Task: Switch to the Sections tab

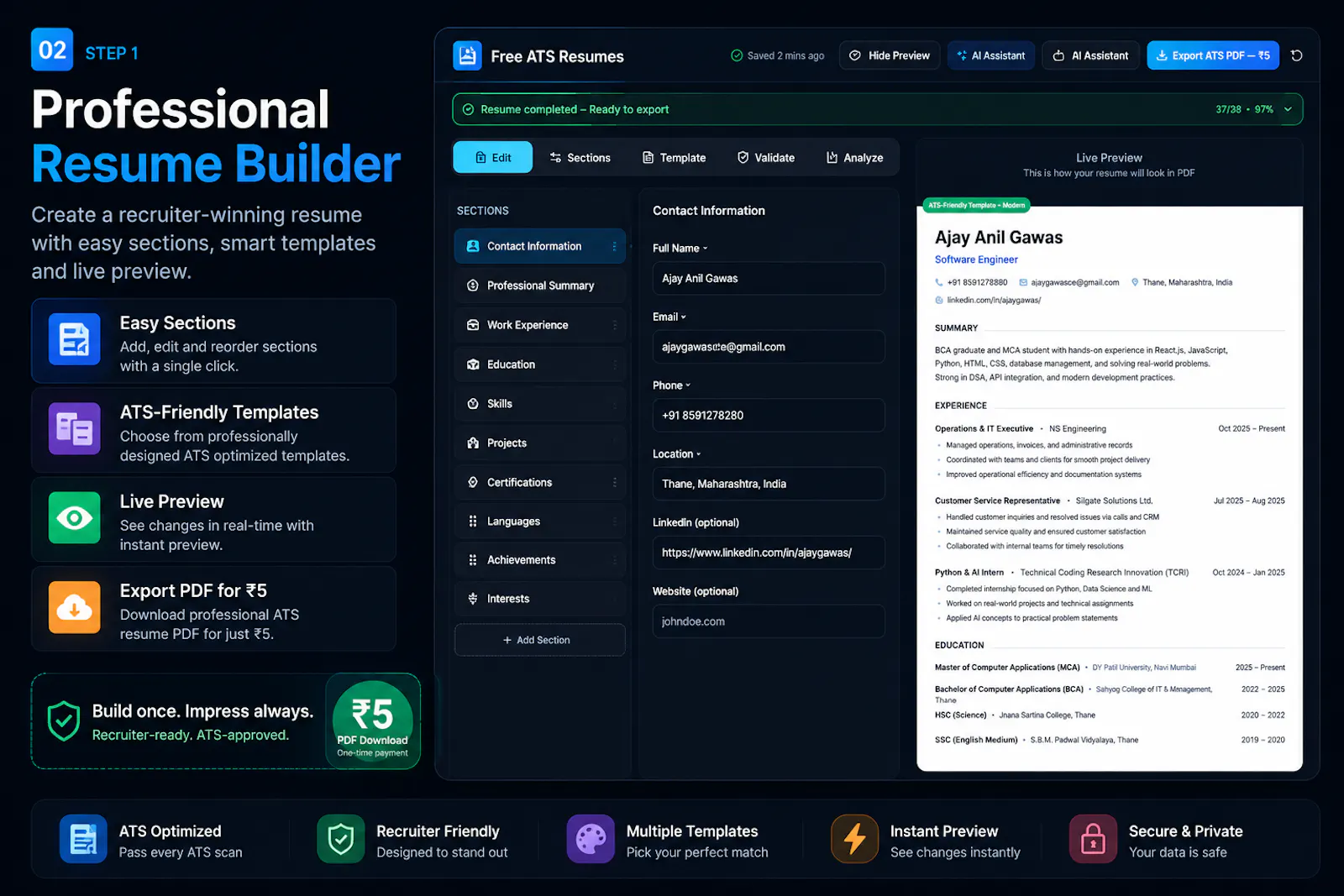Action: point(580,157)
